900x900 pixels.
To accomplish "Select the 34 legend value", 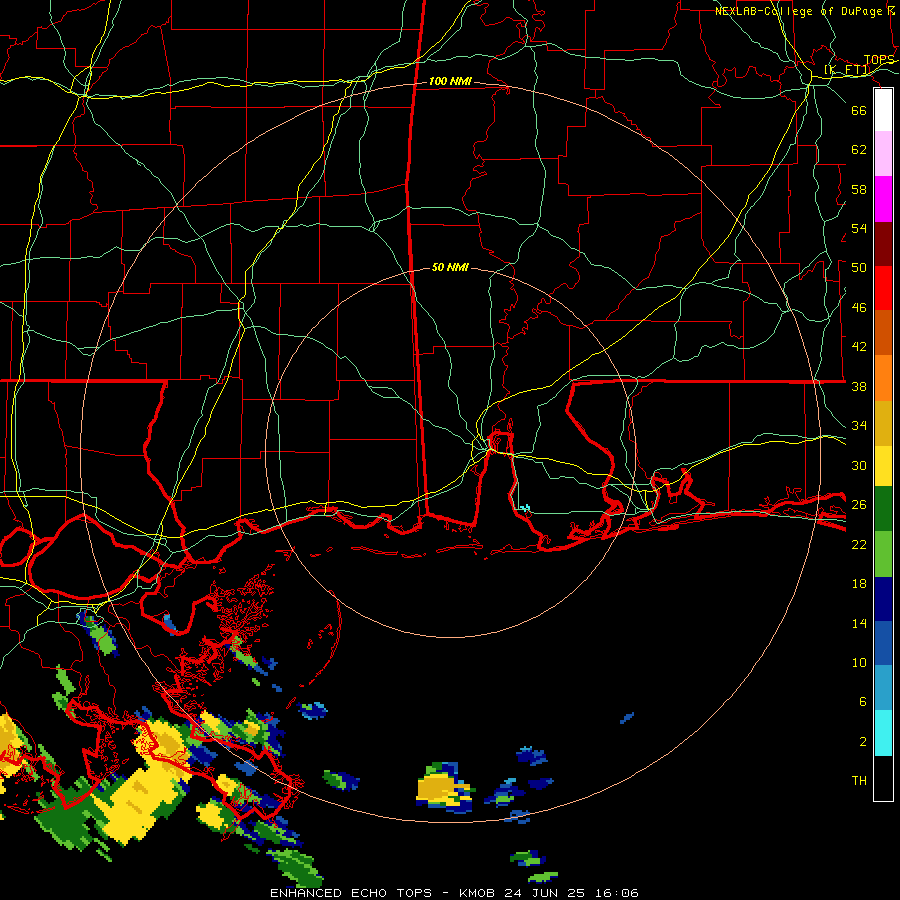I will (859, 425).
